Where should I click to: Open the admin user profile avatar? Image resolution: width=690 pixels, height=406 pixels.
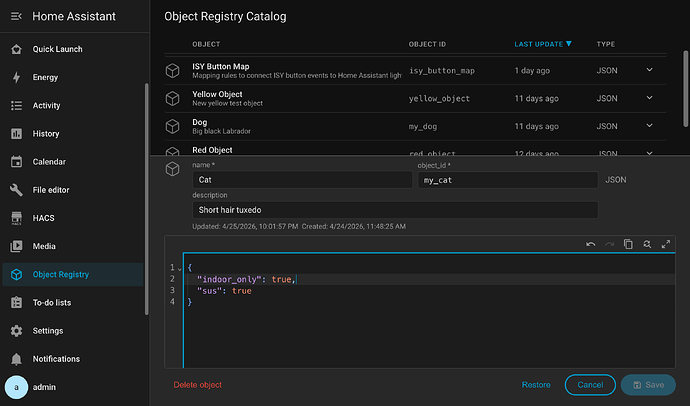16,387
